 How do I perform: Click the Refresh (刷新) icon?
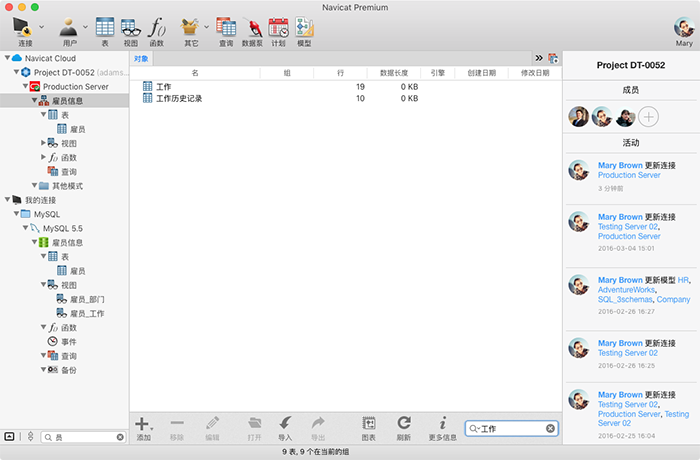click(x=404, y=423)
